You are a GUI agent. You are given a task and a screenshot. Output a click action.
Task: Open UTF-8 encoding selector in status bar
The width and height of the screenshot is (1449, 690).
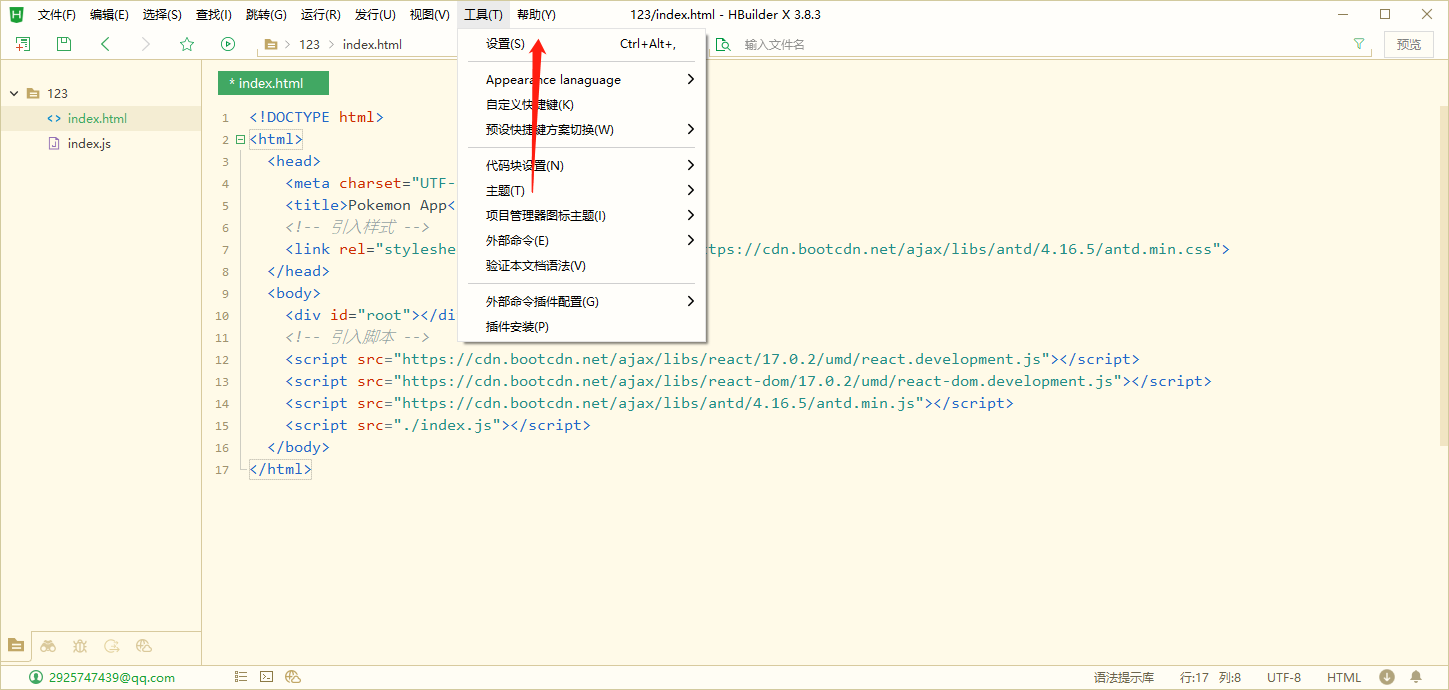point(1284,677)
